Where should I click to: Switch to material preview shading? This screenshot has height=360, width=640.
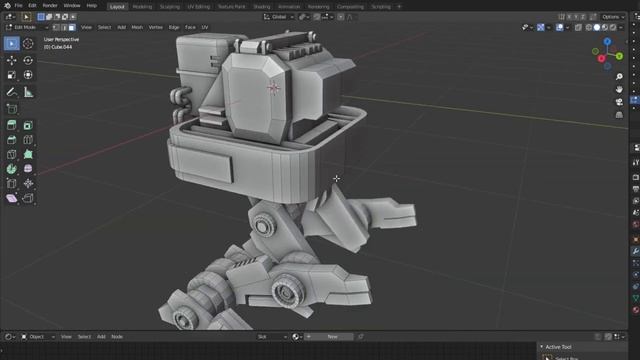point(604,27)
